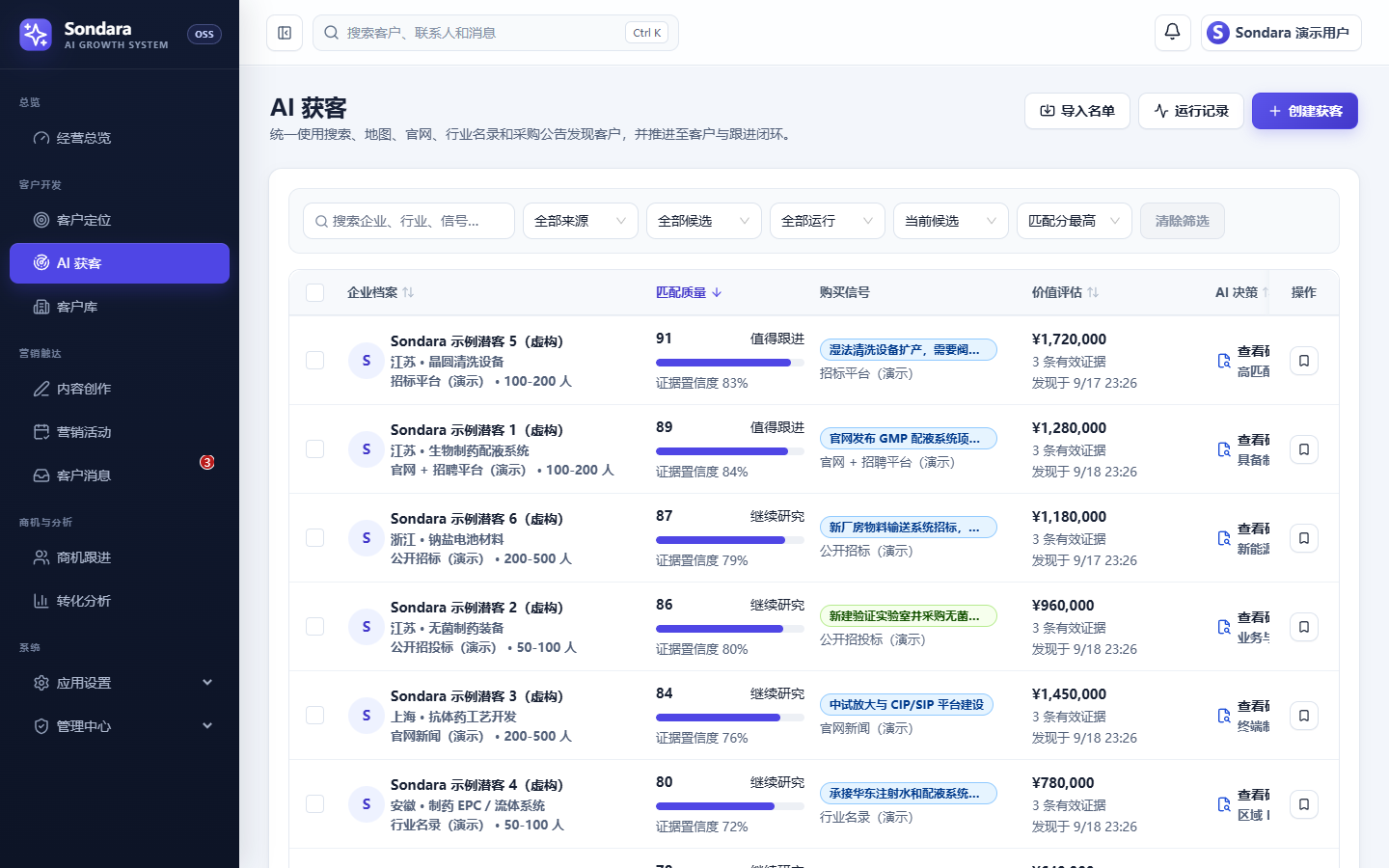
Task: Click the match score bar for 91
Action: [730, 363]
